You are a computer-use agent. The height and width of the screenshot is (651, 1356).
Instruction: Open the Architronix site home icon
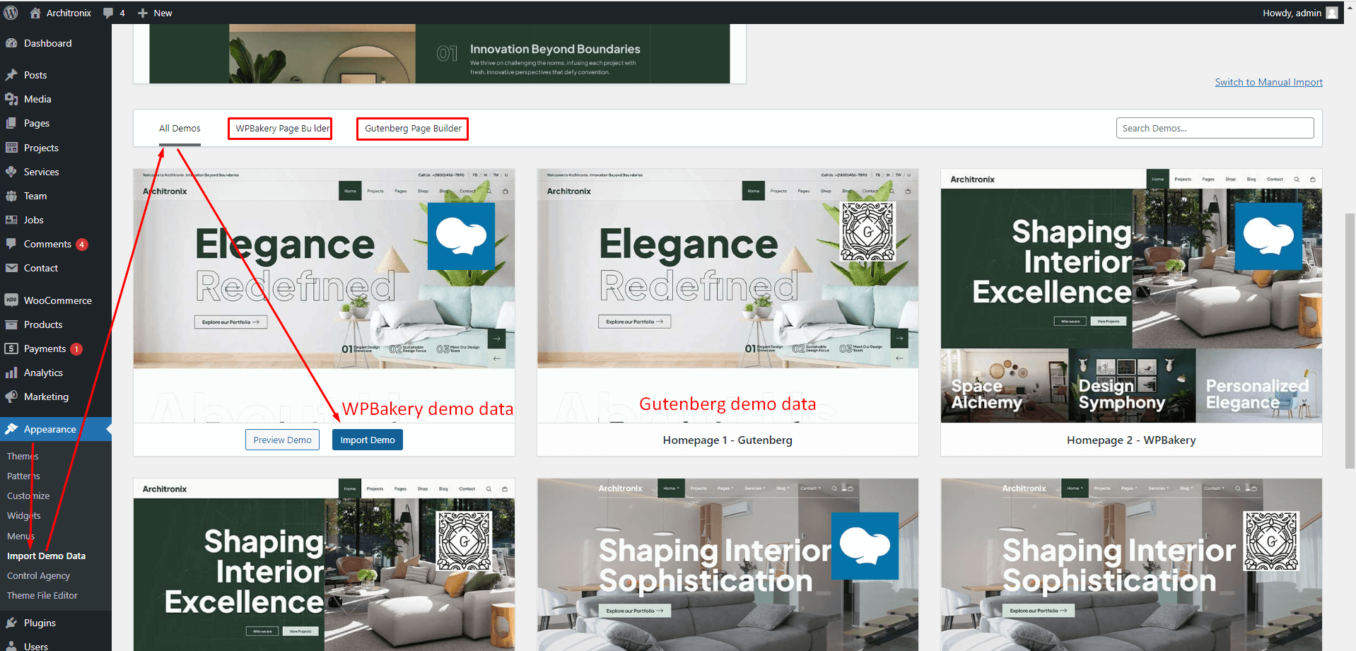pyautogui.click(x=36, y=13)
